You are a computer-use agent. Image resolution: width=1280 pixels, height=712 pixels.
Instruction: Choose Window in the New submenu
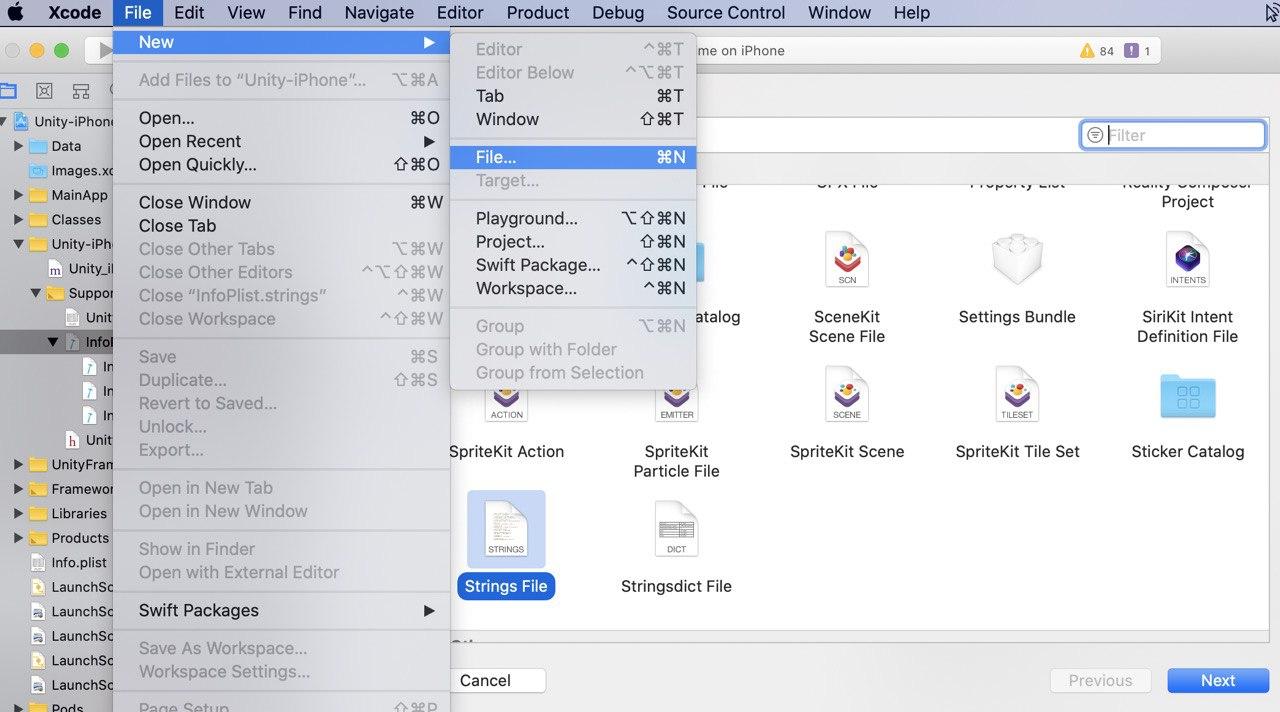572,119
